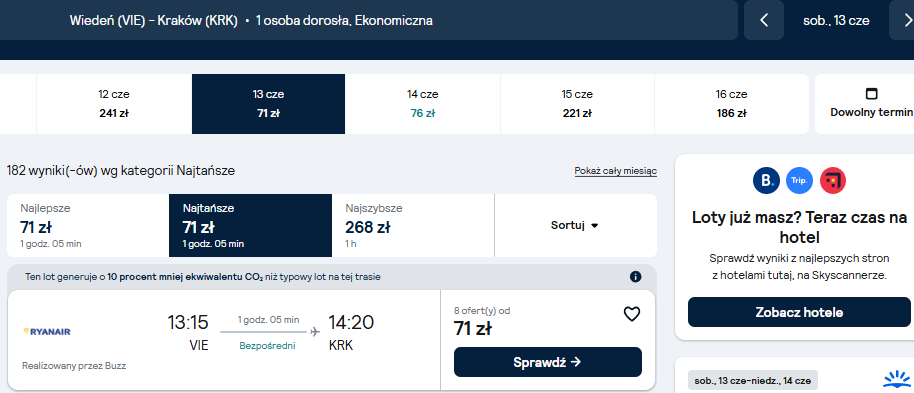This screenshot has width=914, height=393.
Task: Go to previous day with left chevron
Action: (x=764, y=20)
